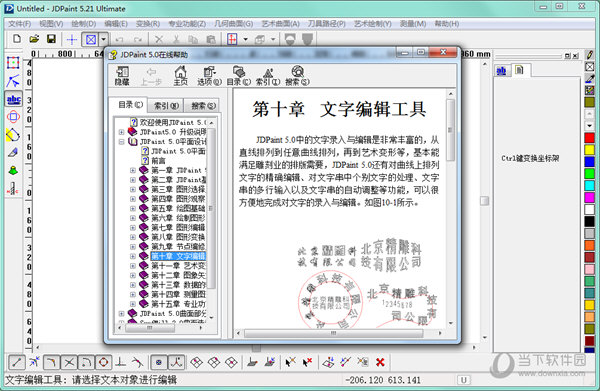Pick the cyan color swatch
The image size is (600, 391).
click(589, 186)
